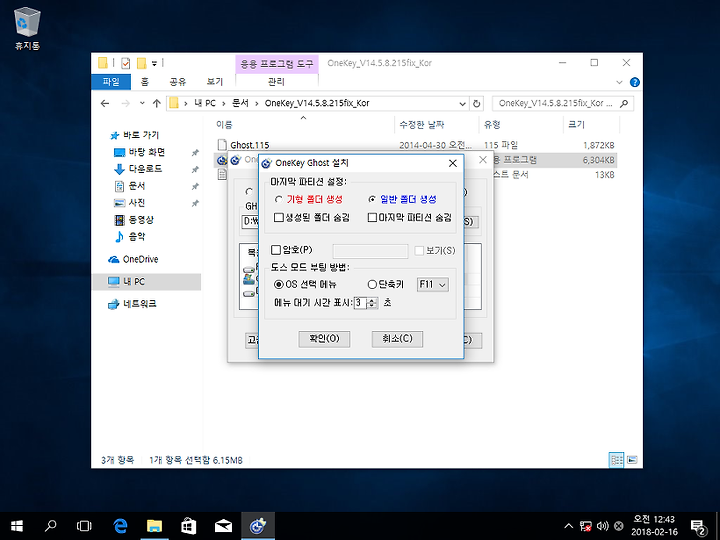Viewport: 720px width, 540px height.
Task: Go forward in Explorer navigation
Action: click(125, 103)
